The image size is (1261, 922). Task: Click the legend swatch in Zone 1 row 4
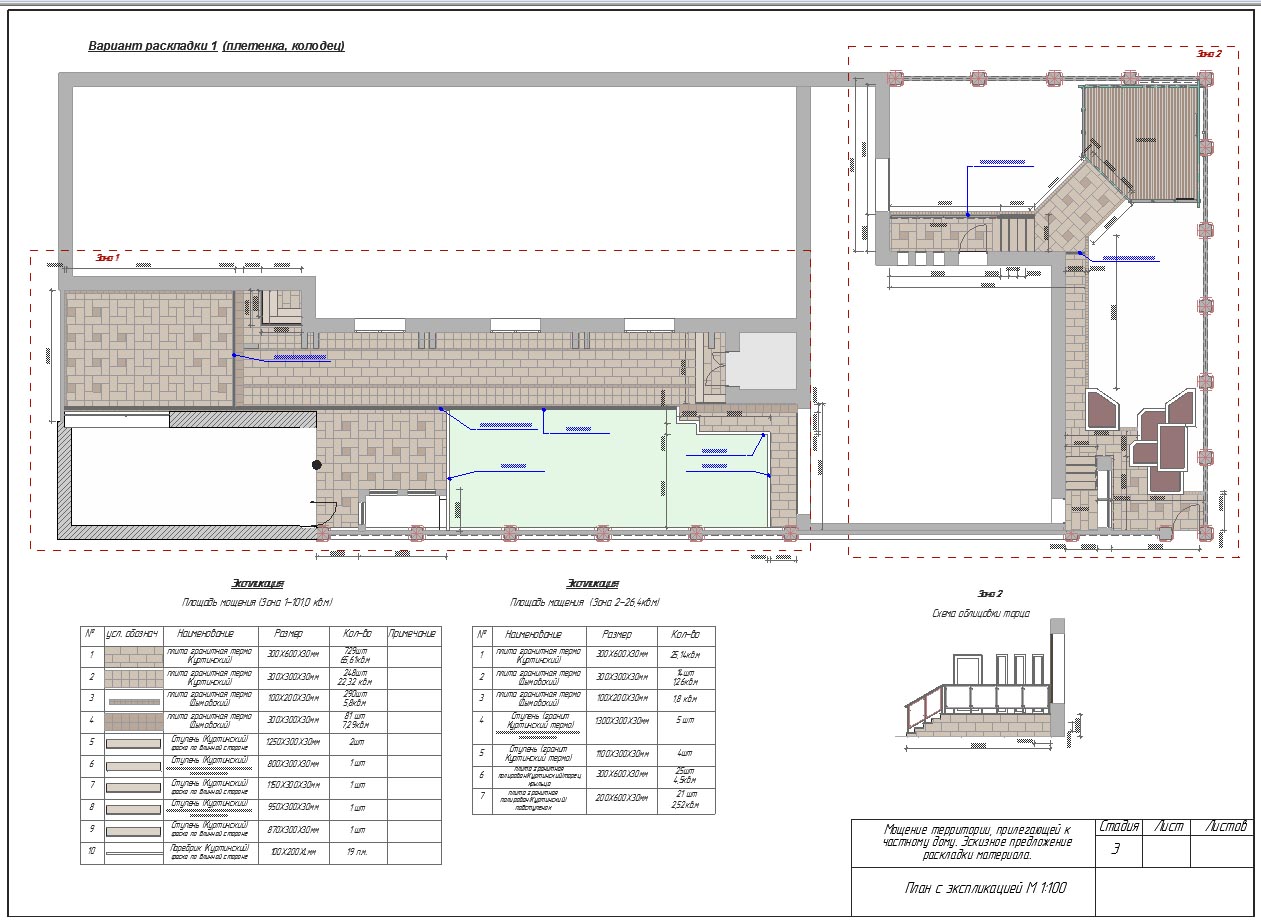[x=134, y=722]
